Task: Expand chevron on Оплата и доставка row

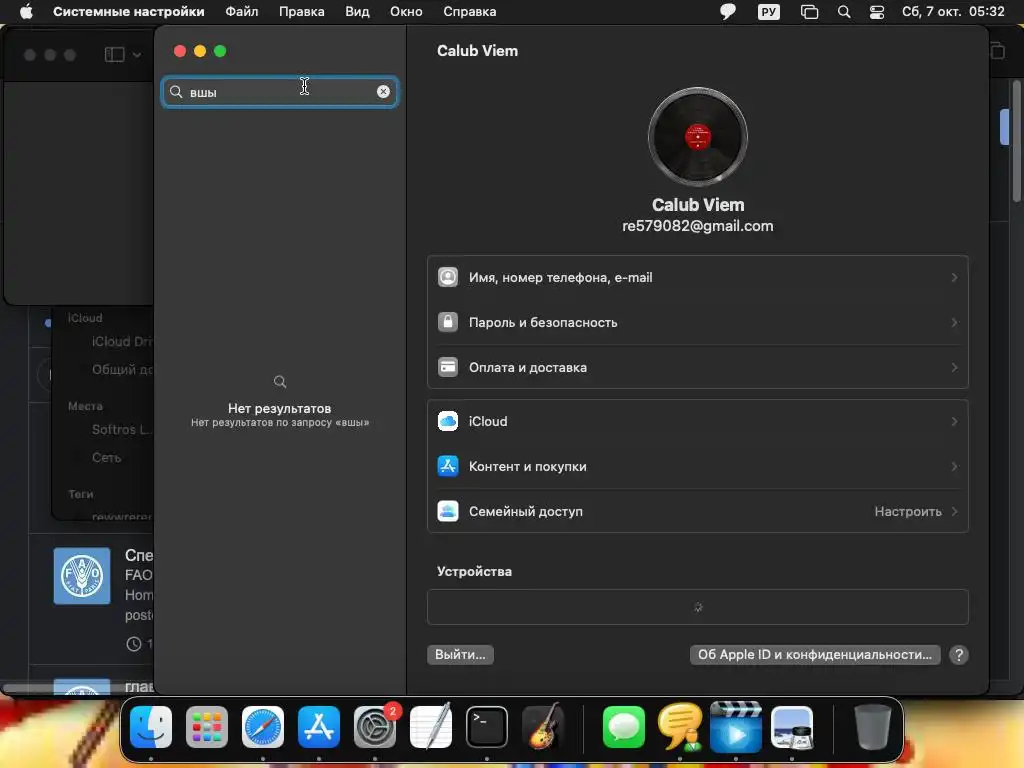Action: coord(954,368)
